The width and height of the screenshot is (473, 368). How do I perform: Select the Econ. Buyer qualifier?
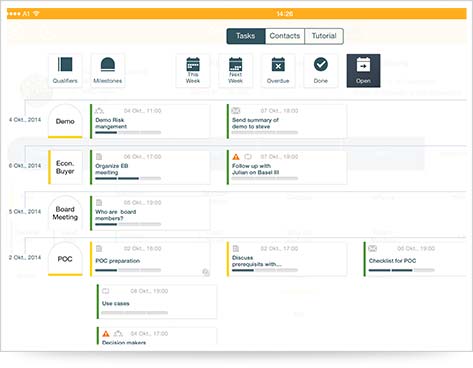(65, 167)
